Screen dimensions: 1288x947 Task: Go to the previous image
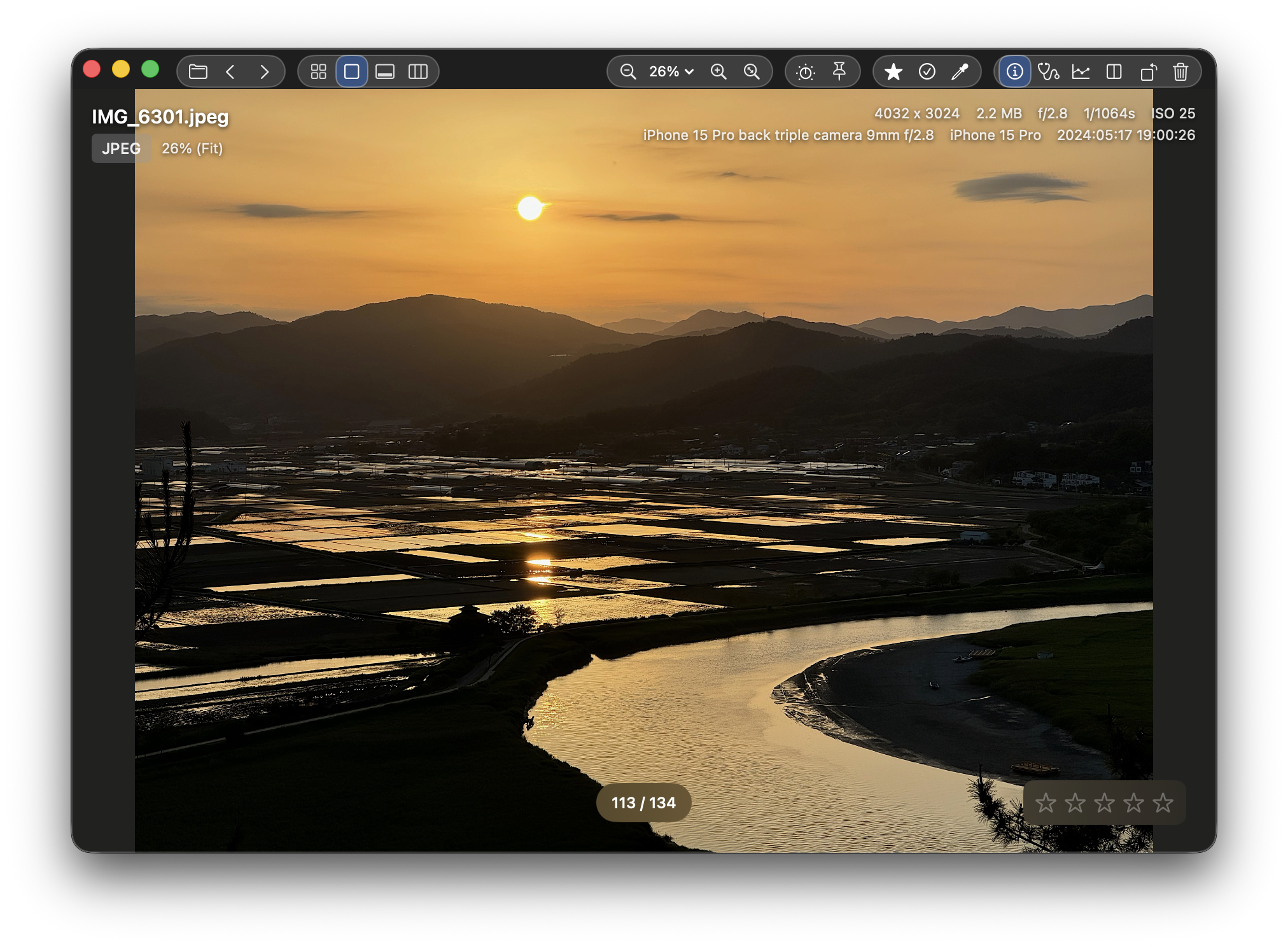[231, 71]
